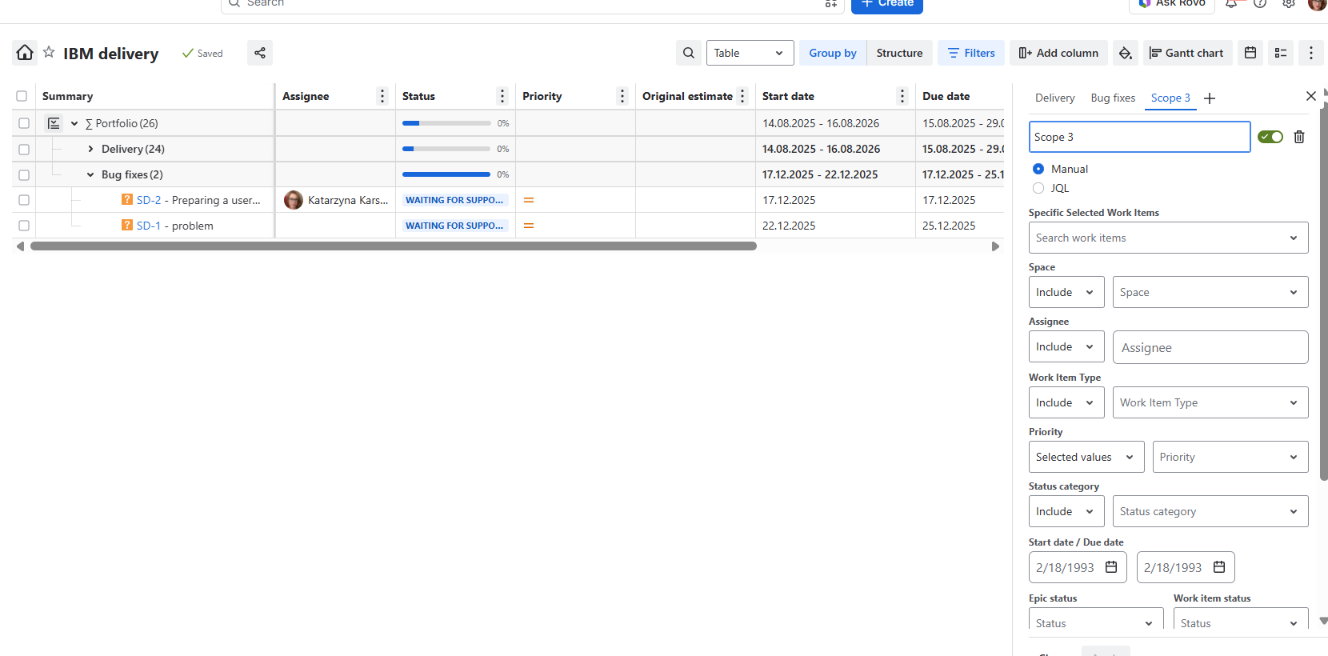
Task: Close the scope filter panel
Action: point(1311,96)
